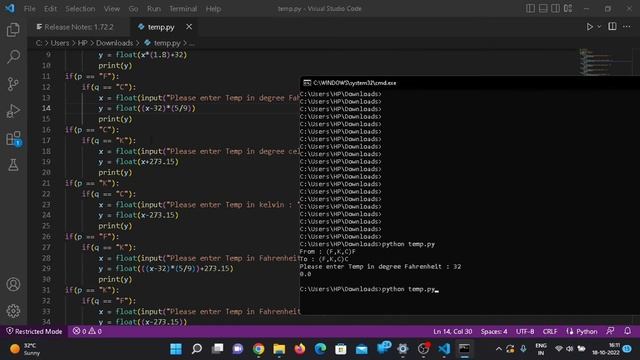Image resolution: width=640 pixels, height=360 pixels.
Task: Open the Mail app on taskbar
Action: [x=362, y=349]
